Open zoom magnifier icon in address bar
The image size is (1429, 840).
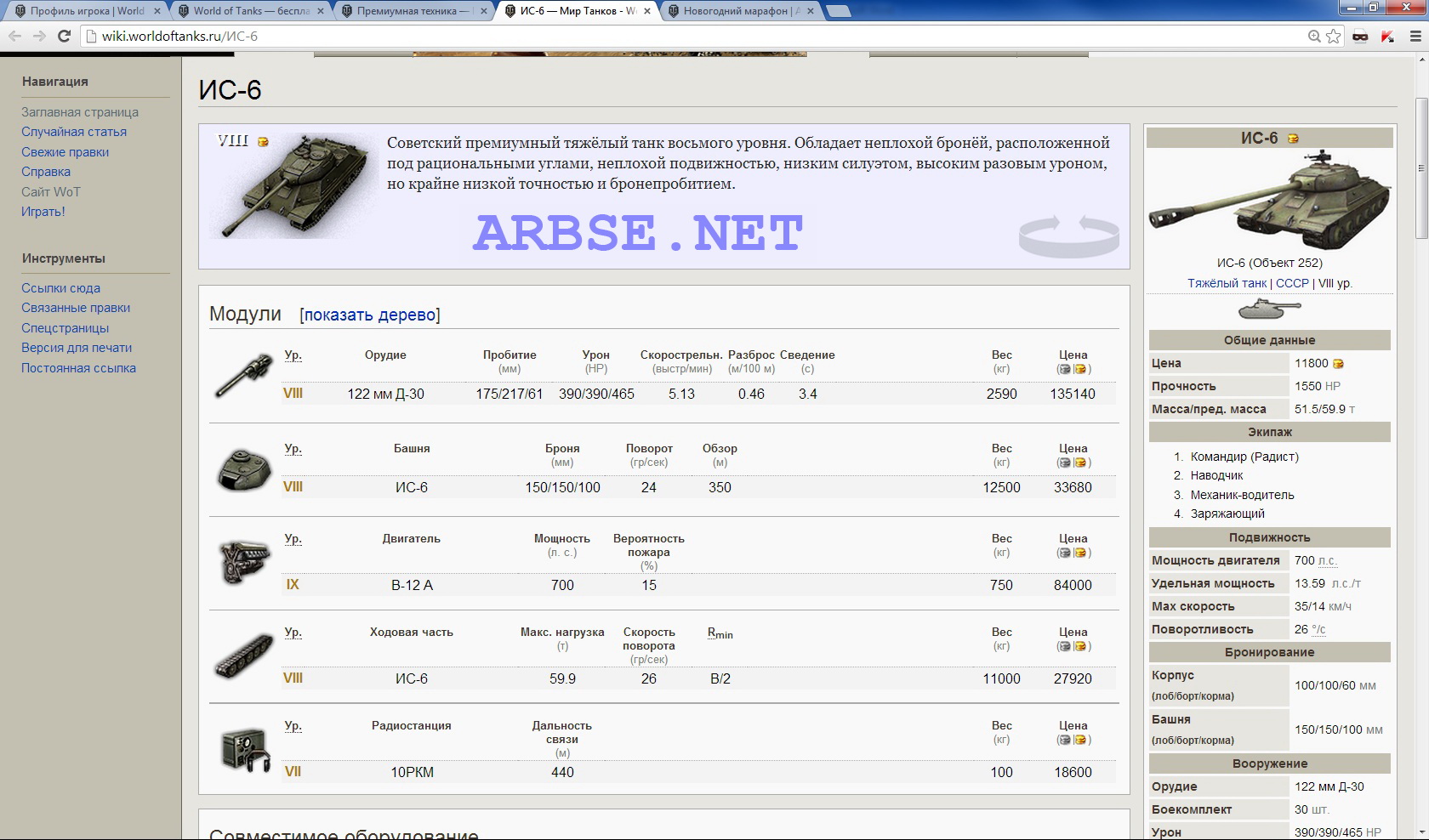[1315, 36]
